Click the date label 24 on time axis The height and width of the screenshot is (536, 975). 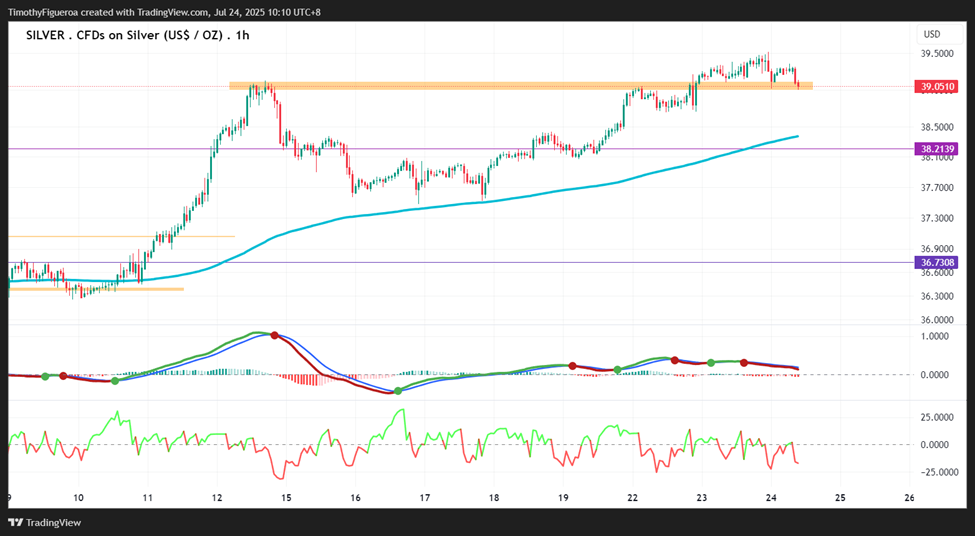pos(771,497)
